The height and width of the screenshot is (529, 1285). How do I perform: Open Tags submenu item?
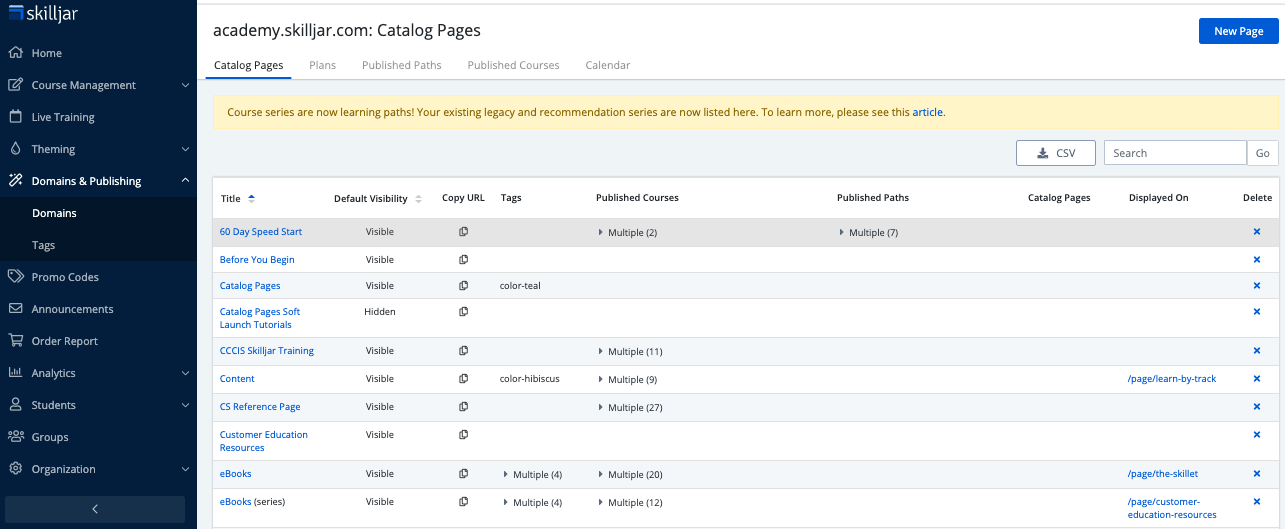(43, 245)
